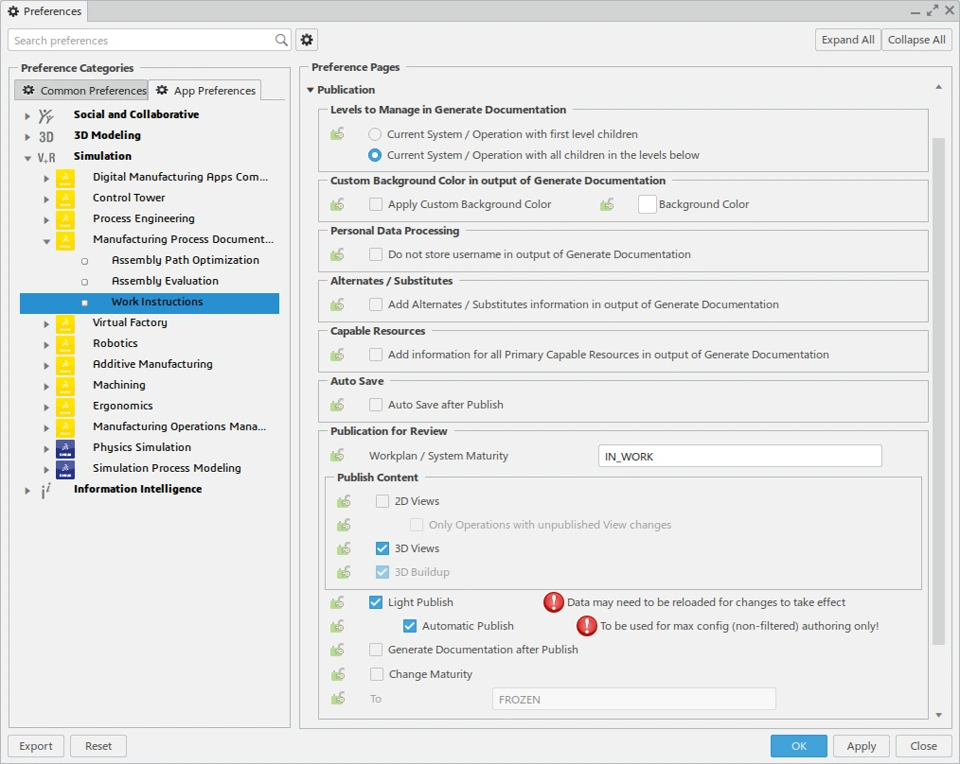Enable Add Alternates / Substitutes information checkbox

376,304
